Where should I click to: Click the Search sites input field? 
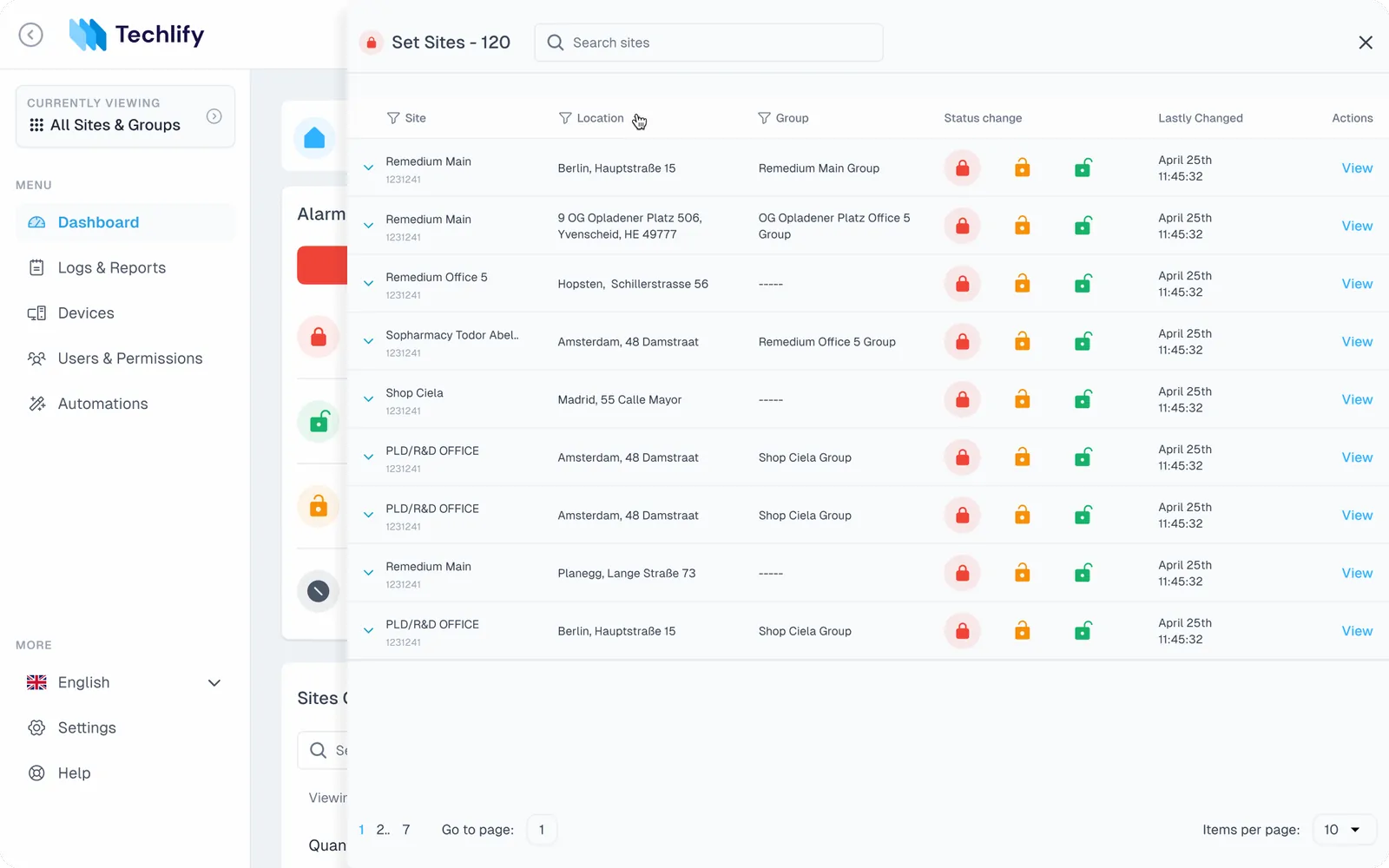[708, 43]
